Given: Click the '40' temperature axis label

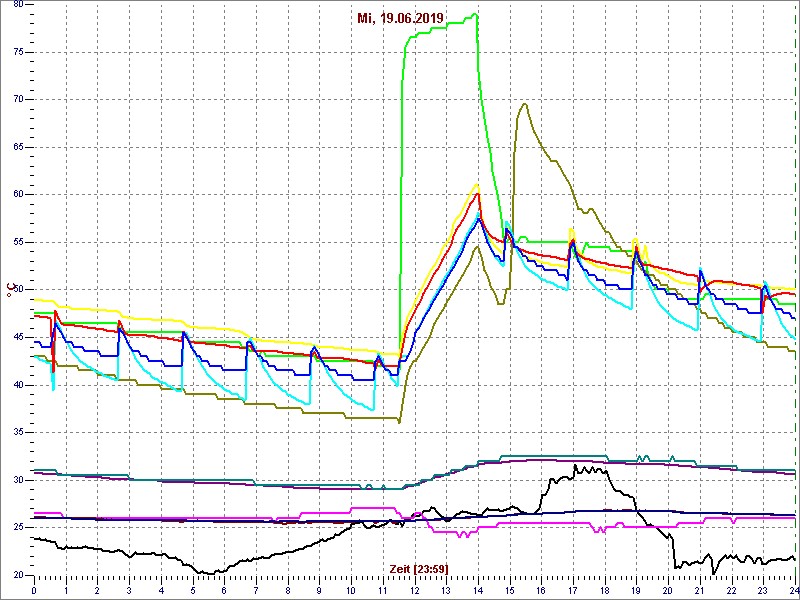Looking at the screenshot, I should 19,385.
